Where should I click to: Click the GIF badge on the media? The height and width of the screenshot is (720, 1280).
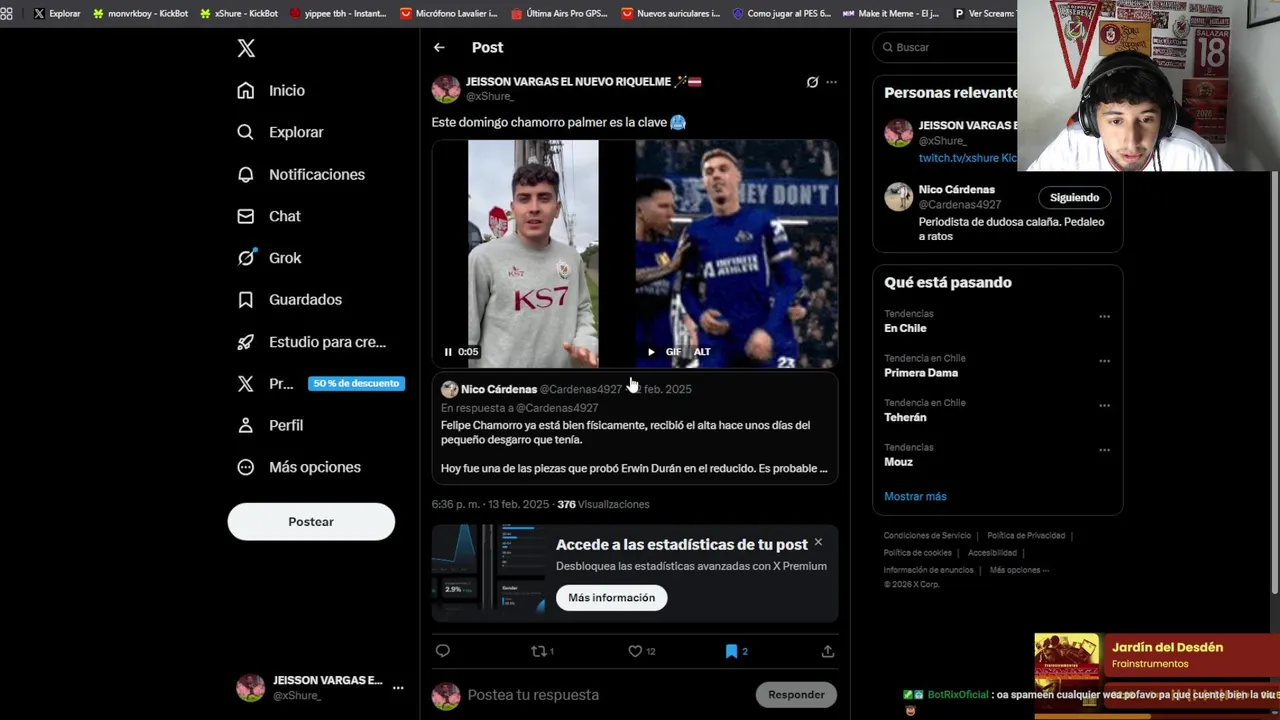coord(673,352)
